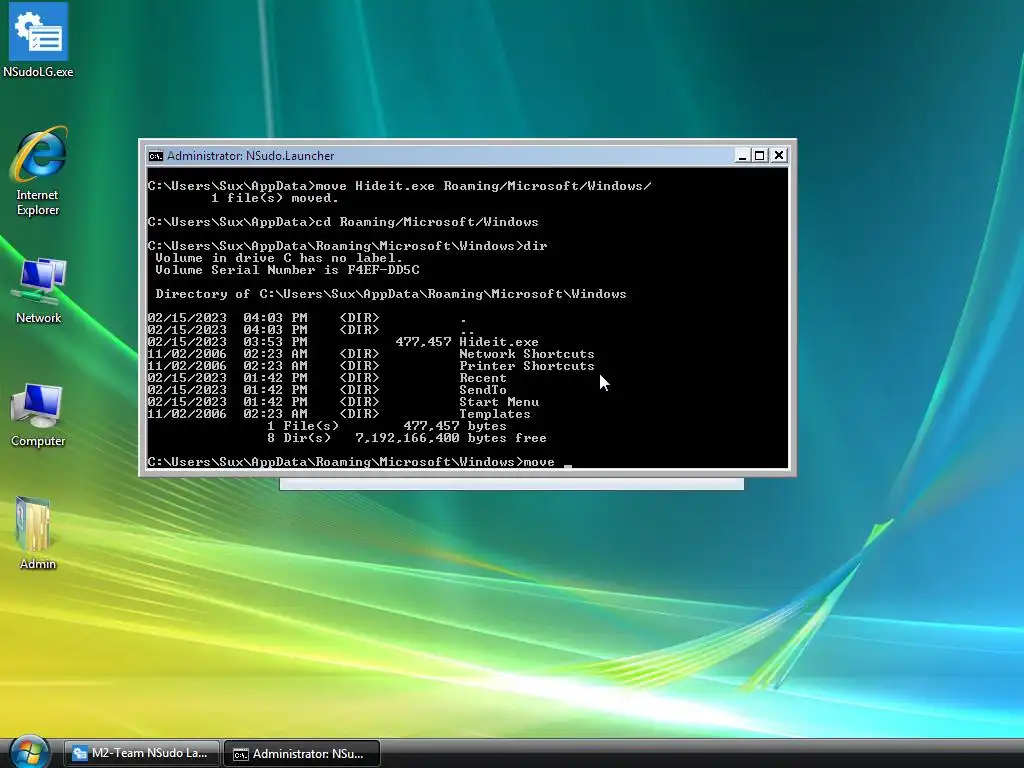Click the Start Menu directory entry
Viewport: 1024px width, 768px height.
click(x=499, y=402)
